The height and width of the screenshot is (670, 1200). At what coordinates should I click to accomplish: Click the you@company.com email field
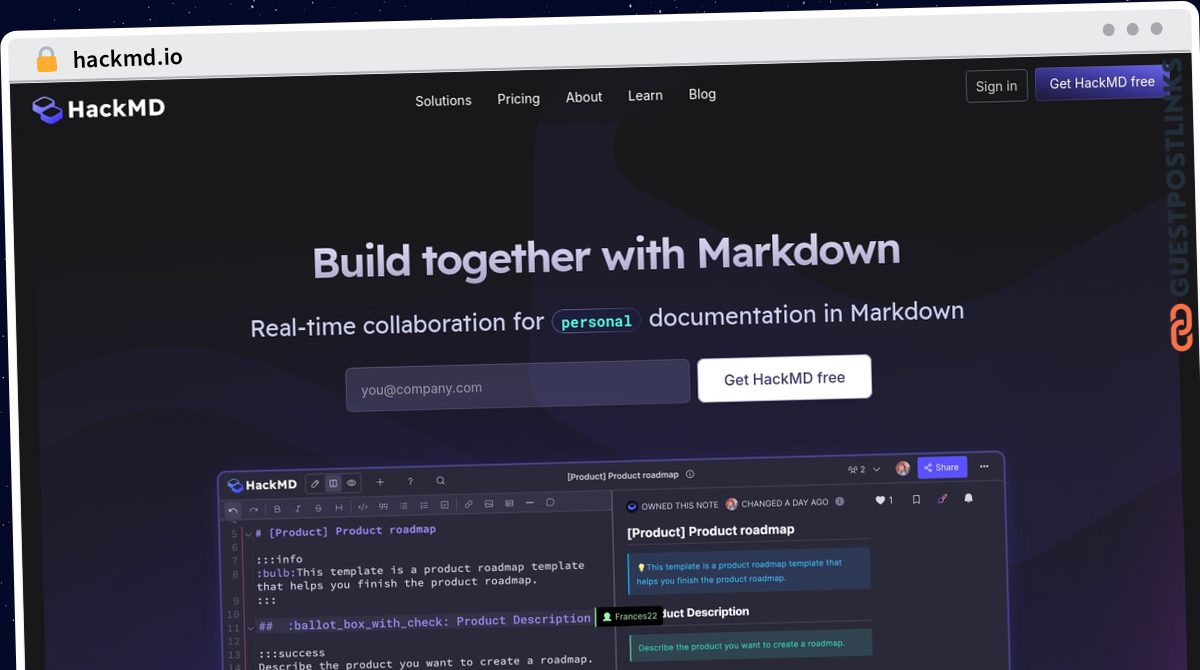click(518, 386)
